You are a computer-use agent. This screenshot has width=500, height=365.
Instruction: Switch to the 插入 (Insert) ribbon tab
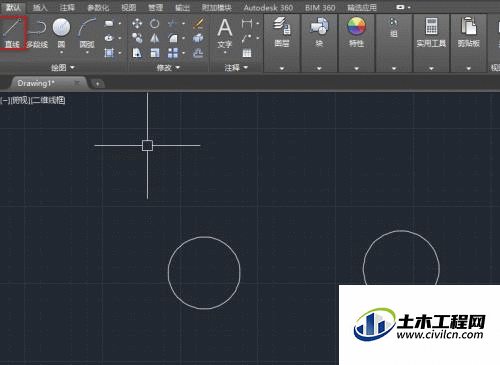pos(40,7)
